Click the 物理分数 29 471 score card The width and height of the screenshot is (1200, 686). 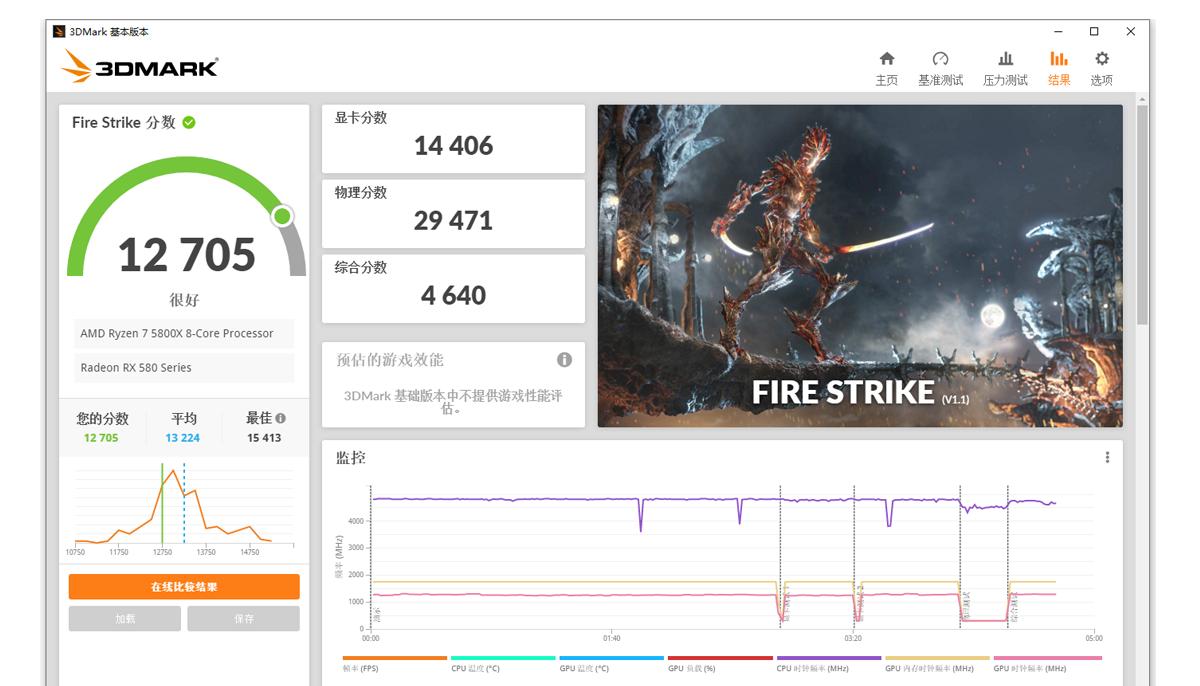(x=453, y=214)
